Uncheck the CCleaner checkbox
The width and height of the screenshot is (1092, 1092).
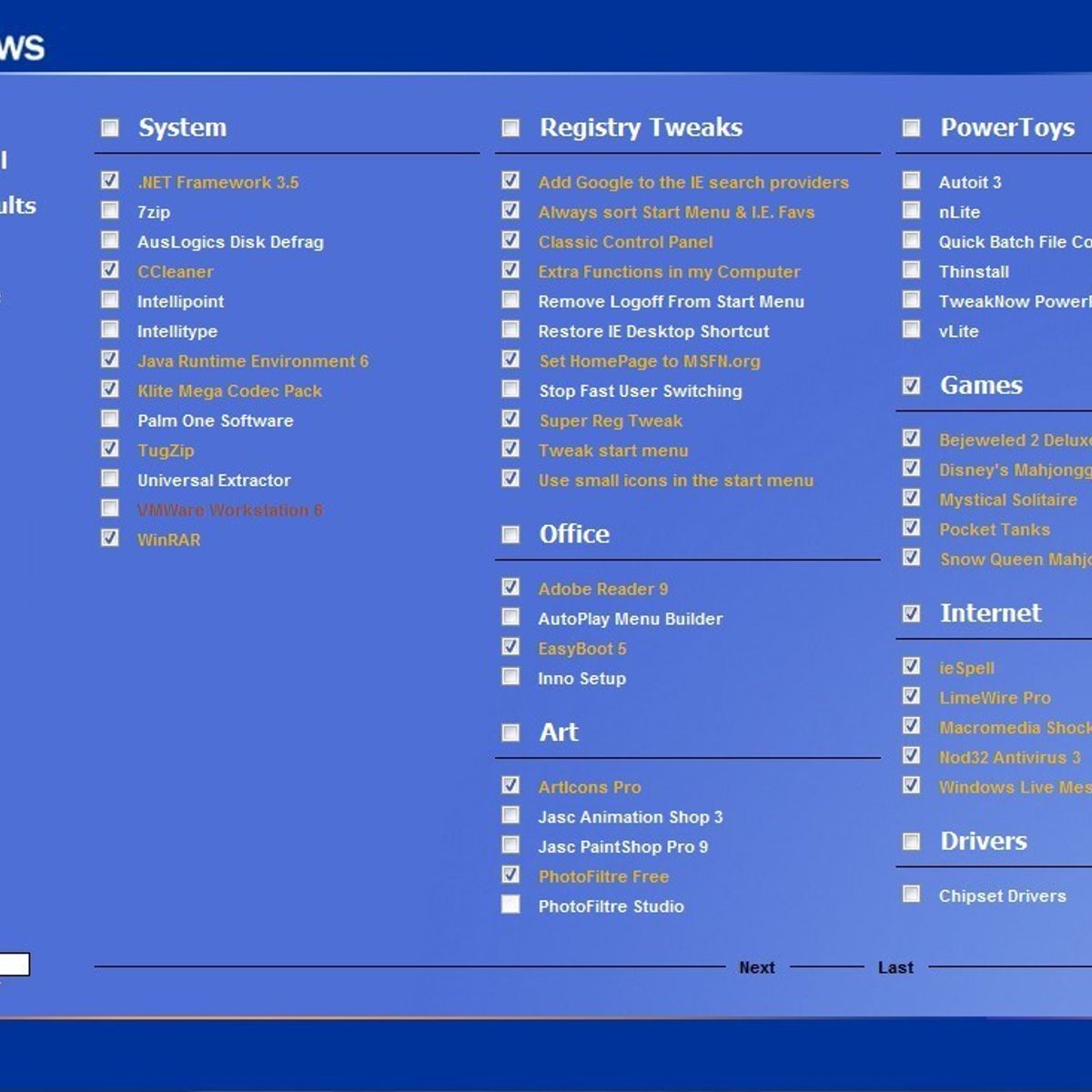click(x=110, y=270)
